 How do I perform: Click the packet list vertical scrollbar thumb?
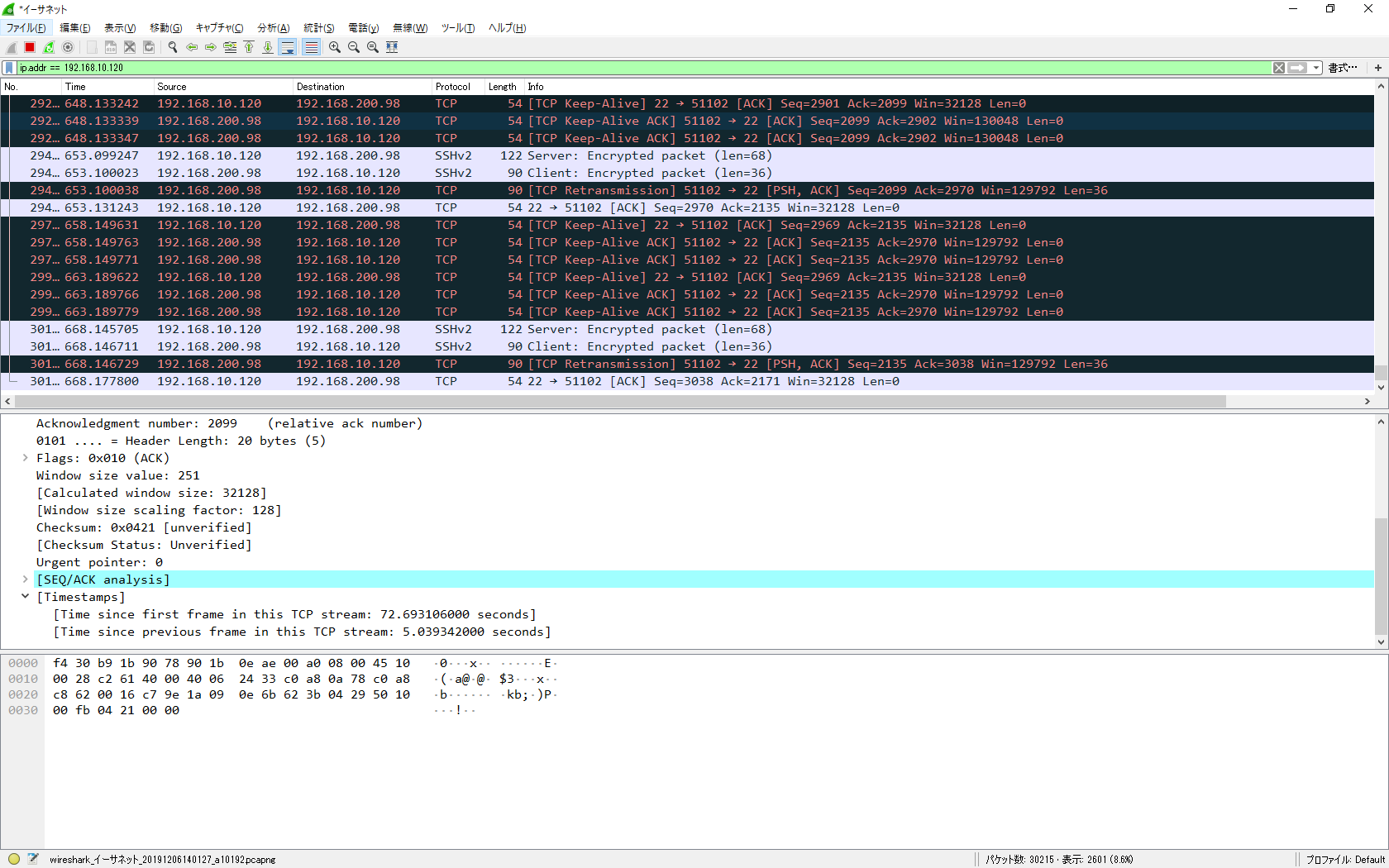1381,373
